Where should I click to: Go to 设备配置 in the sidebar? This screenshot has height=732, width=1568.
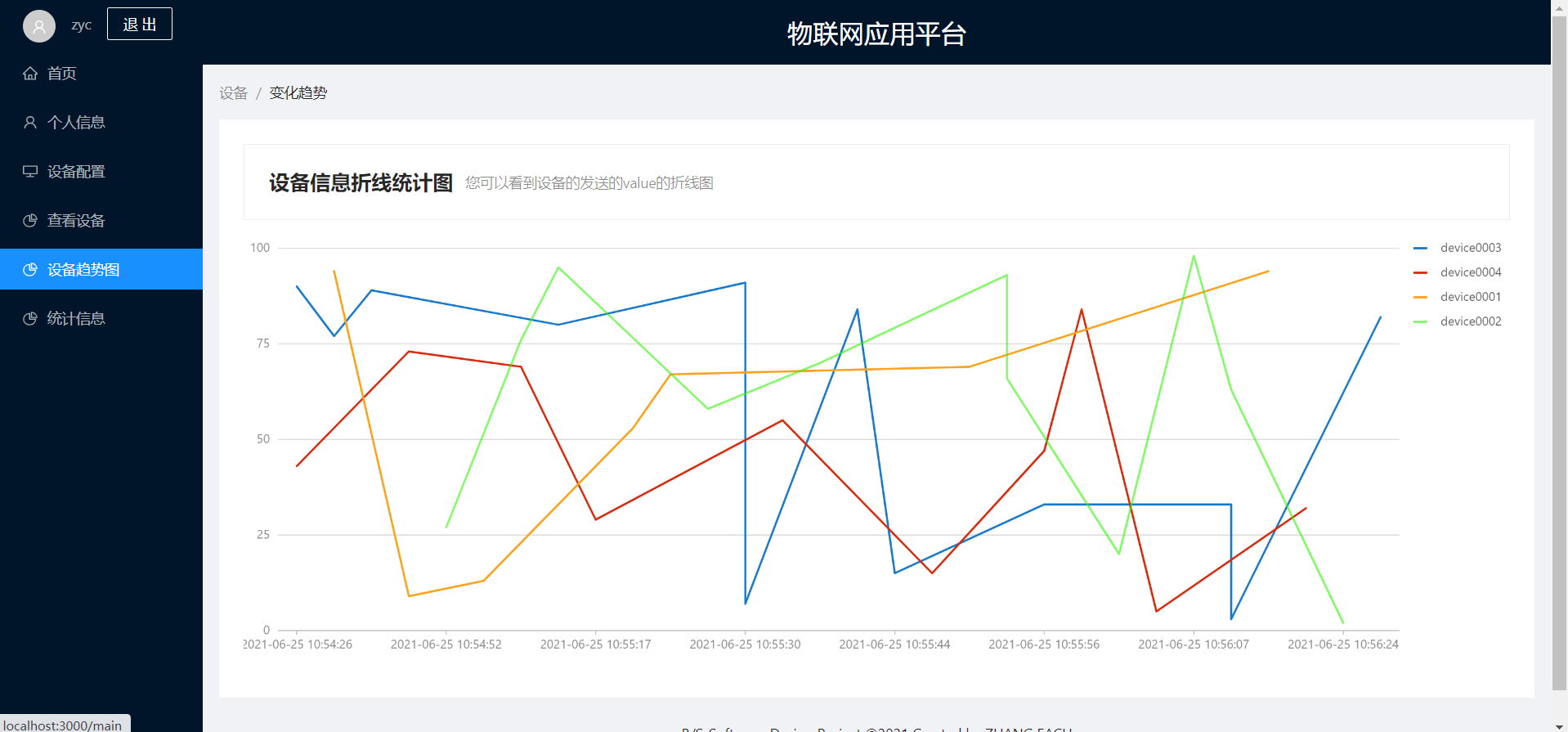[101, 171]
